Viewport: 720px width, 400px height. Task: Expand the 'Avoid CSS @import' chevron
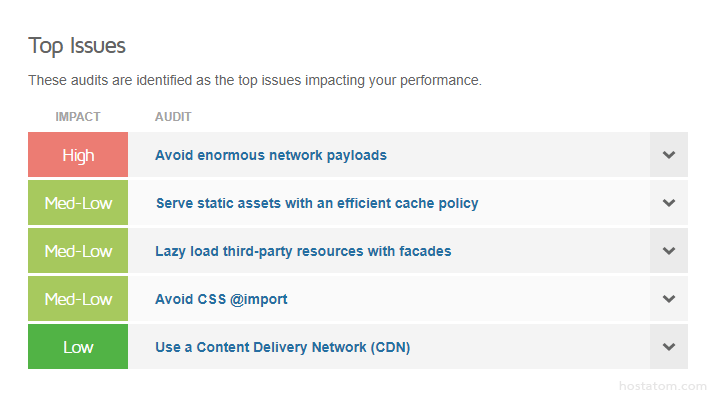pyautogui.click(x=669, y=299)
